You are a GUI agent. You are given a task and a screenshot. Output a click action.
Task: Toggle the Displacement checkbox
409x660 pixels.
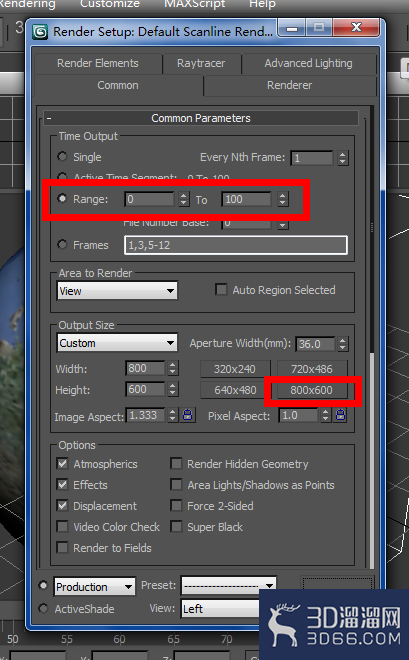(x=62, y=506)
